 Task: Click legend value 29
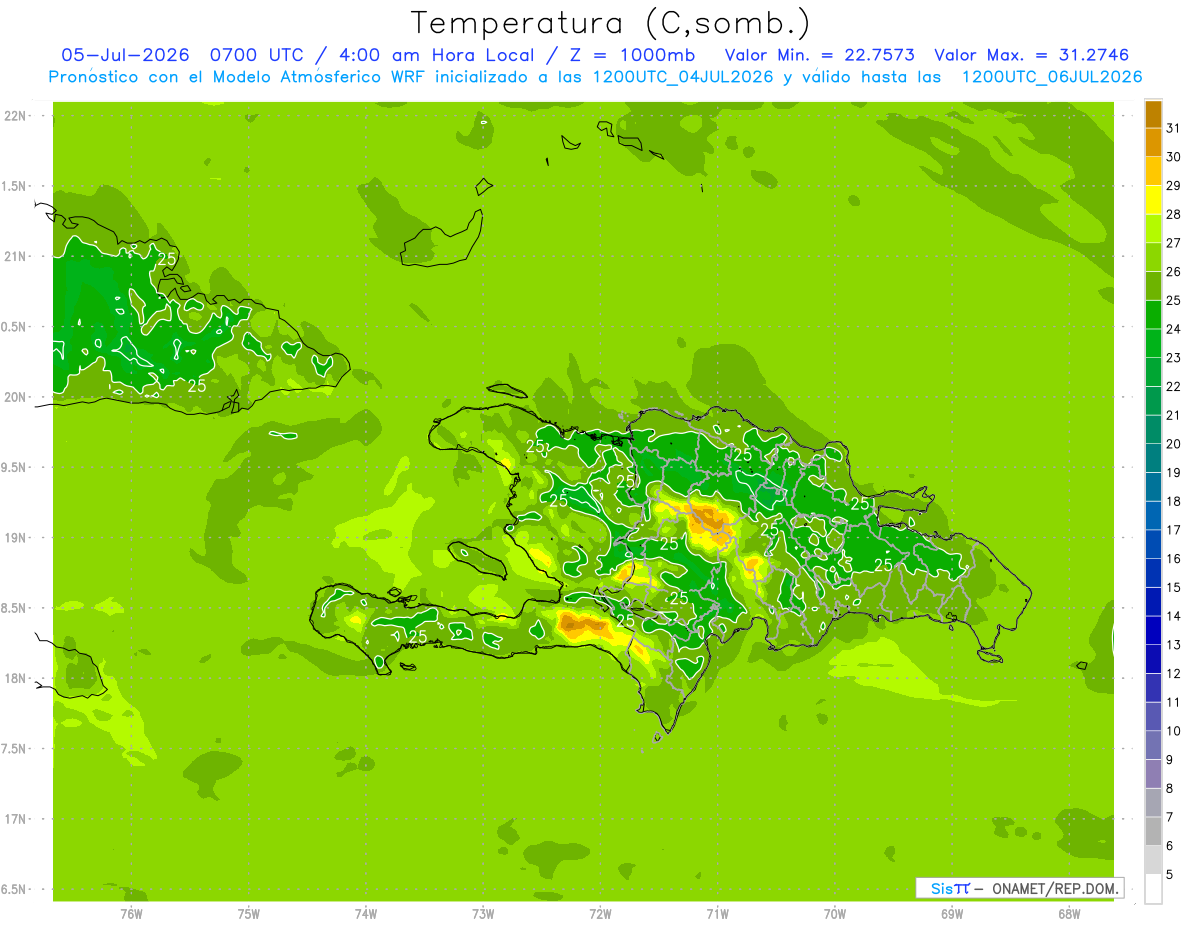1173,186
